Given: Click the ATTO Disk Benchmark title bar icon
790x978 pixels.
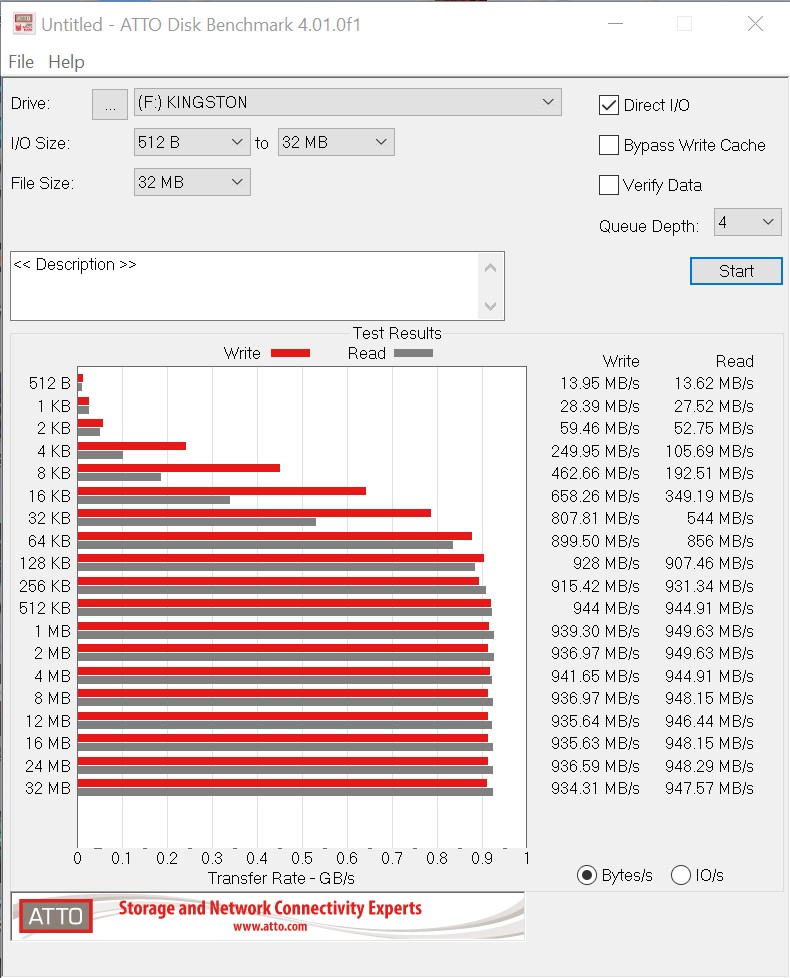Looking at the screenshot, I should 24,24.
